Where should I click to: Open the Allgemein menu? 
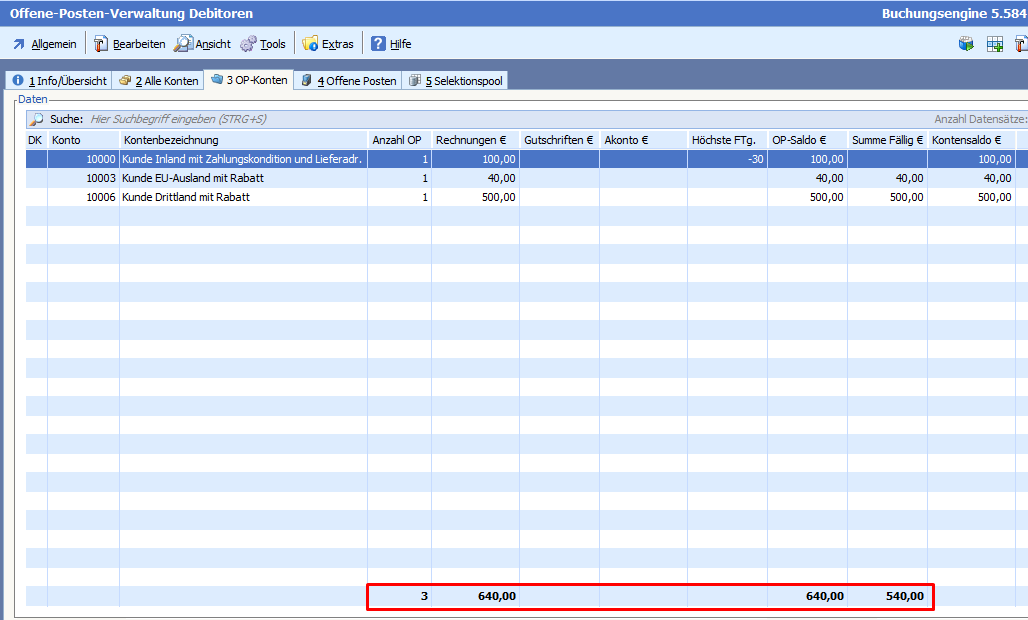44,44
